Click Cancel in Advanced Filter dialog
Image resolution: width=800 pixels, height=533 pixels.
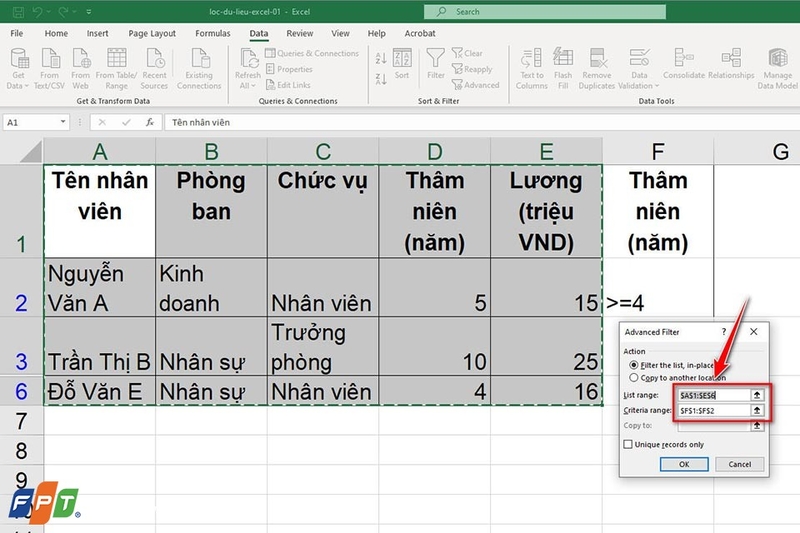point(739,464)
